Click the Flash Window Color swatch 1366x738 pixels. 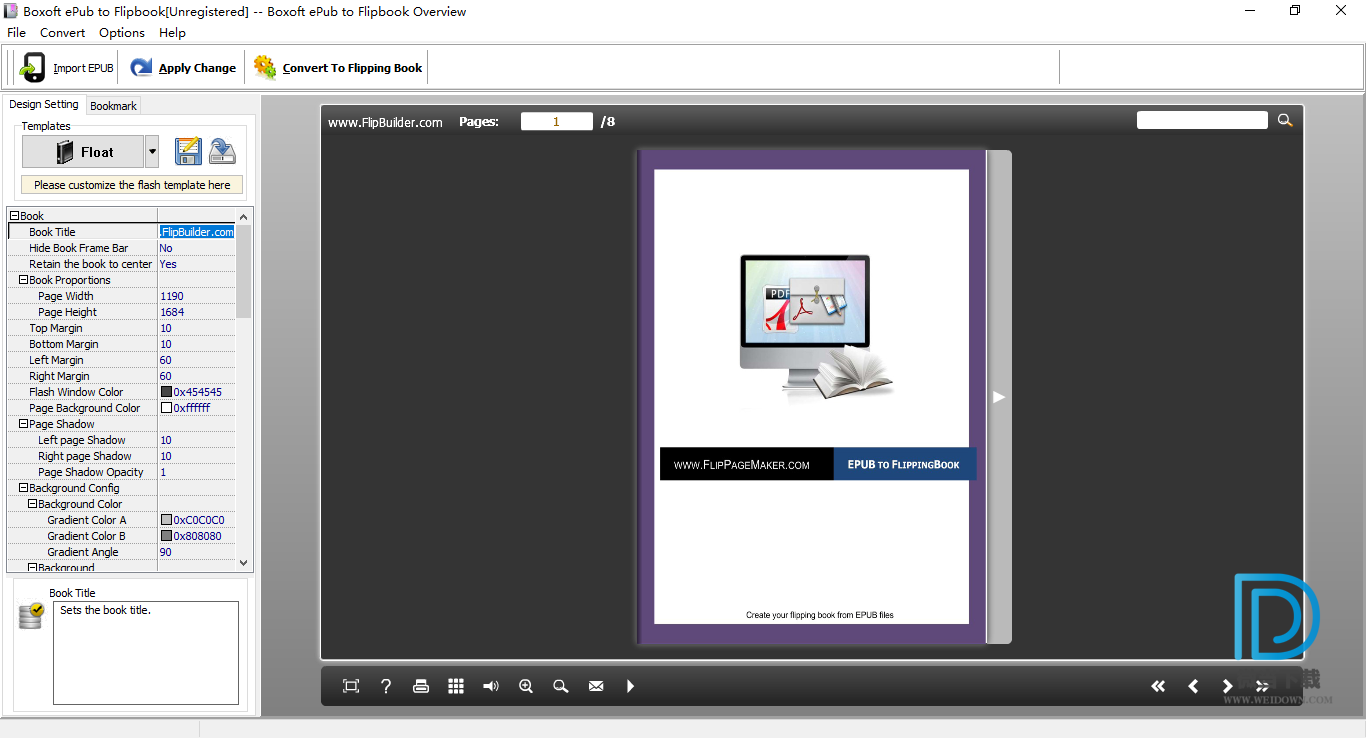point(166,392)
